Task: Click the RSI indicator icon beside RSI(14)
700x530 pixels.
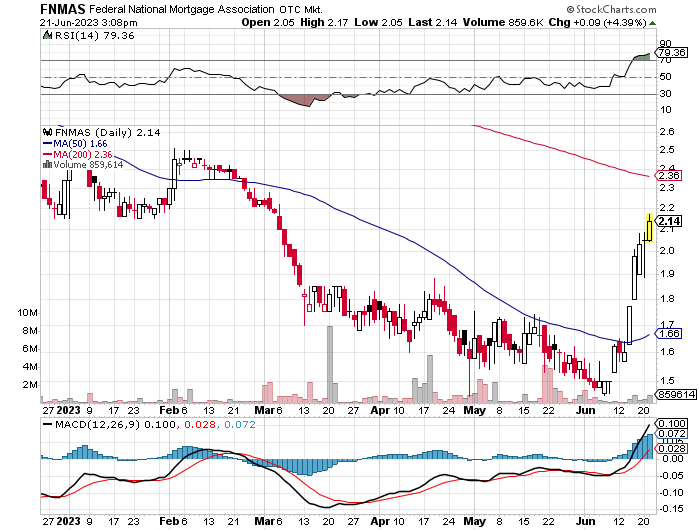Action: pyautogui.click(x=47, y=35)
